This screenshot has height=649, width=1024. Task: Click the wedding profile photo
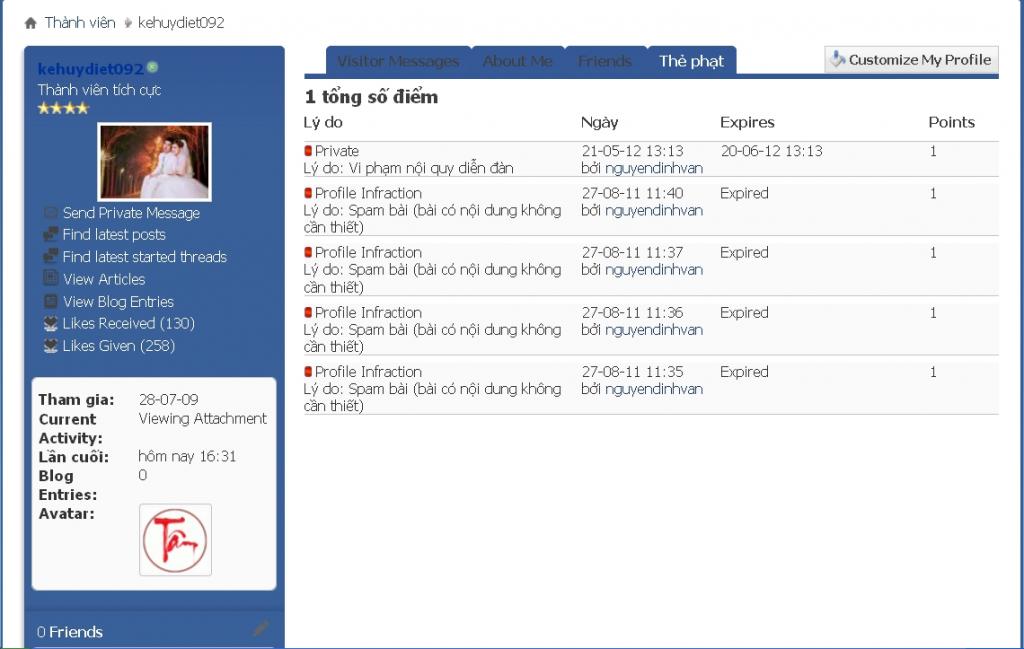click(154, 162)
